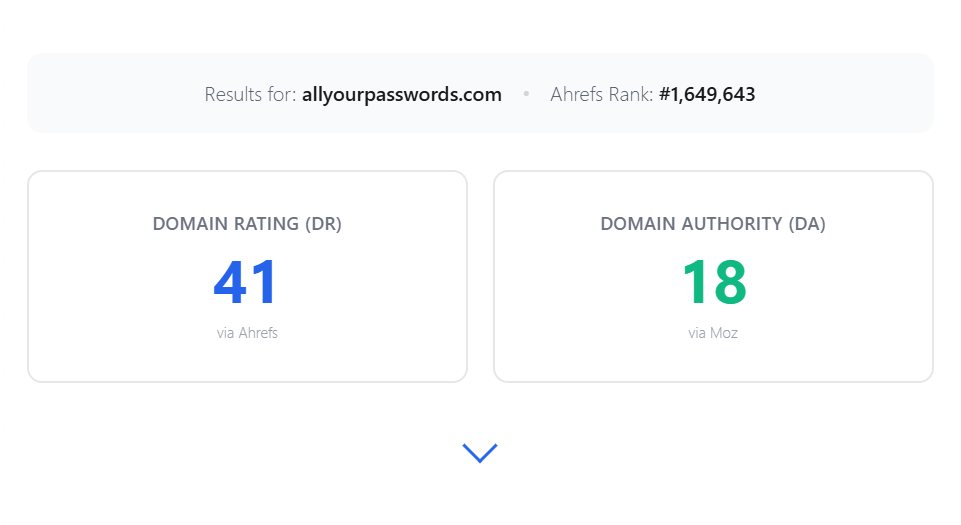Click the gray results summary banner
961x525 pixels.
click(x=480, y=93)
